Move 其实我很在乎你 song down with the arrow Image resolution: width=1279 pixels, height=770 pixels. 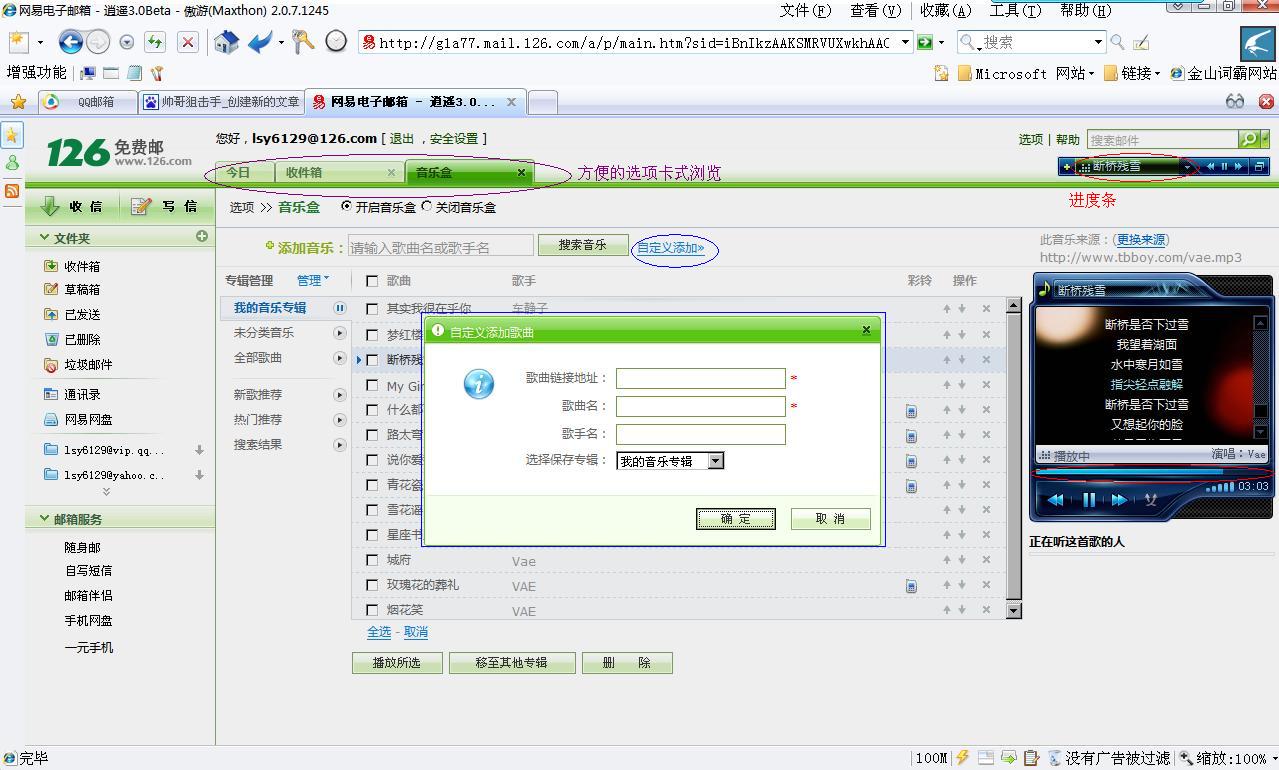pos(962,308)
